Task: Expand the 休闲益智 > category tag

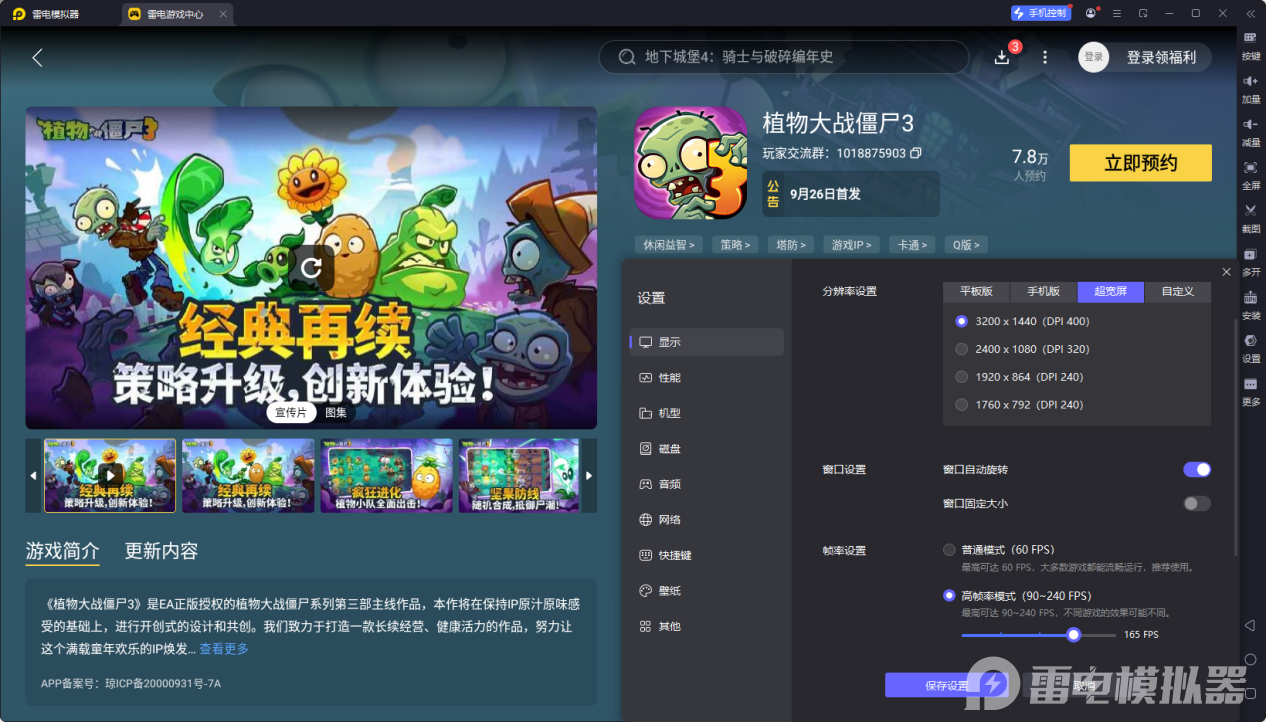Action: [x=669, y=244]
